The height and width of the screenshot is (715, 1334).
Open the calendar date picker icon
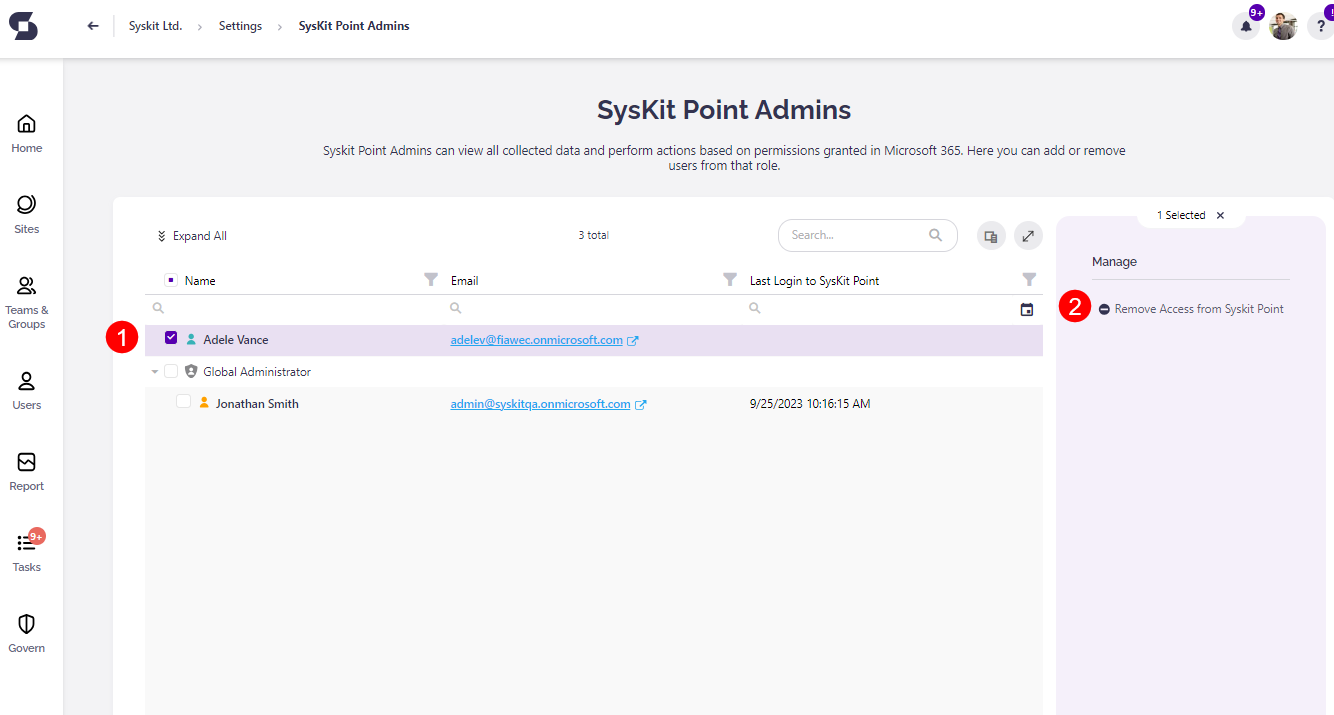pyautogui.click(x=1027, y=310)
